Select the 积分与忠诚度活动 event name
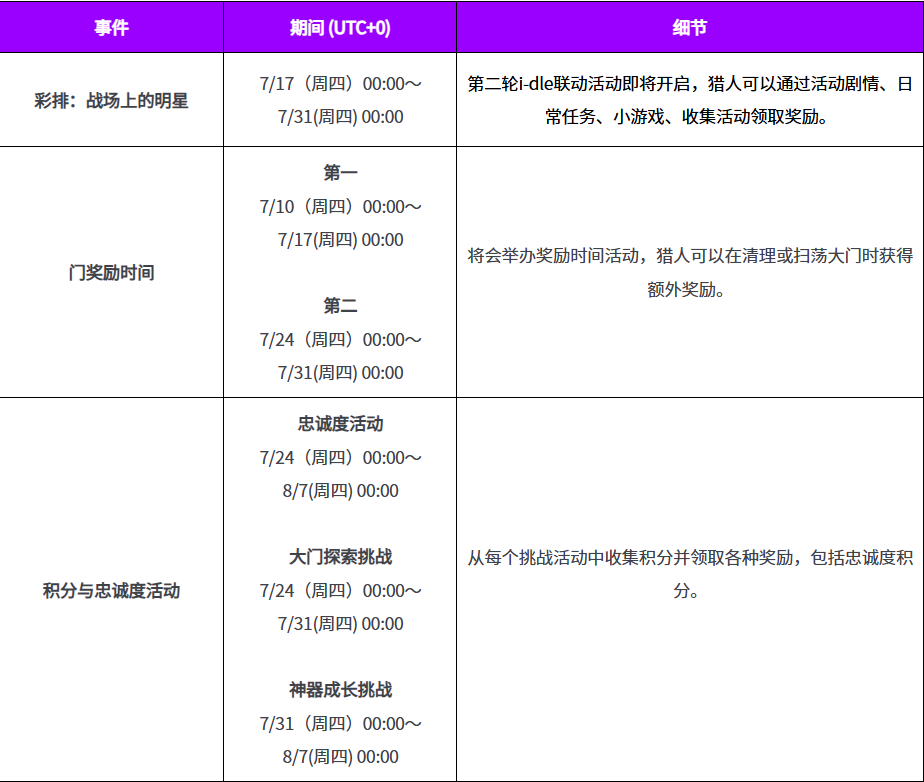Image resolution: width=924 pixels, height=782 pixels. [x=111, y=590]
